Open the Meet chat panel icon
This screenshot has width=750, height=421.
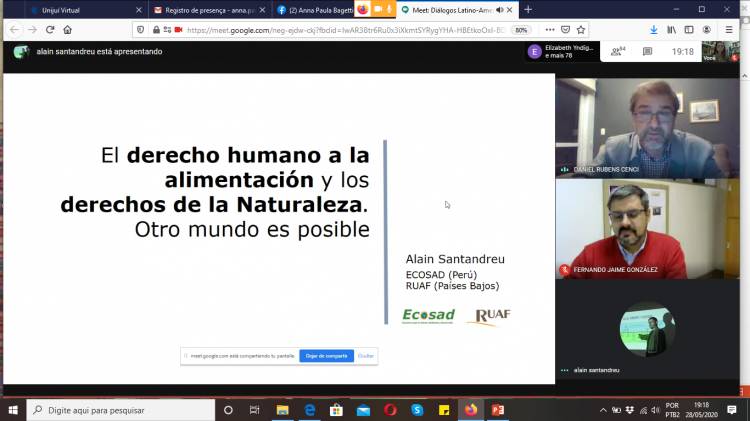(648, 51)
